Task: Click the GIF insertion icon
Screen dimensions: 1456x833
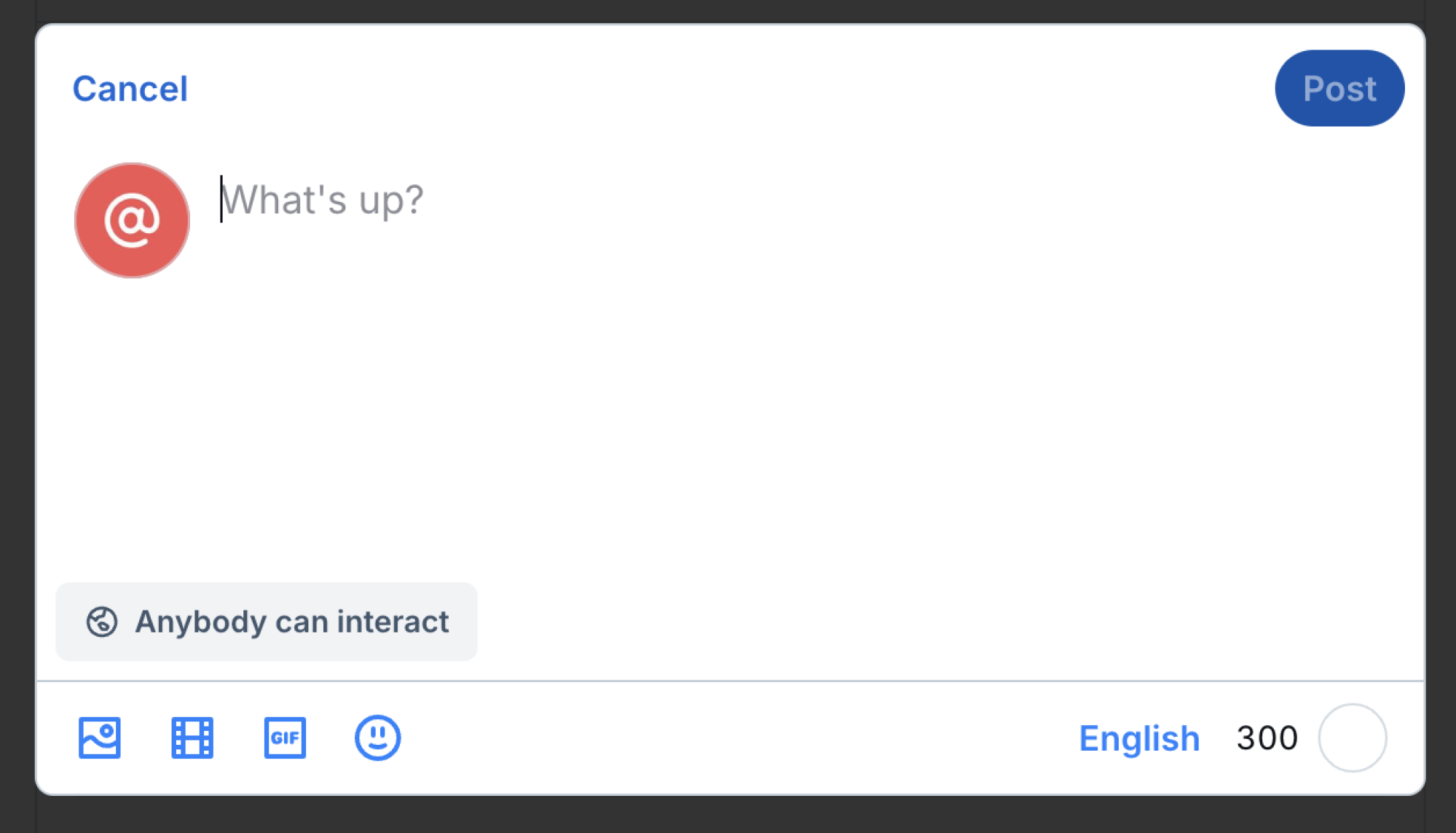Action: point(285,738)
